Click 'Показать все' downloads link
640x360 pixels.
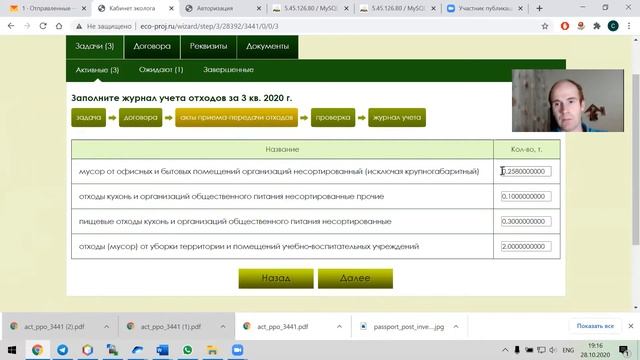pyautogui.click(x=595, y=326)
